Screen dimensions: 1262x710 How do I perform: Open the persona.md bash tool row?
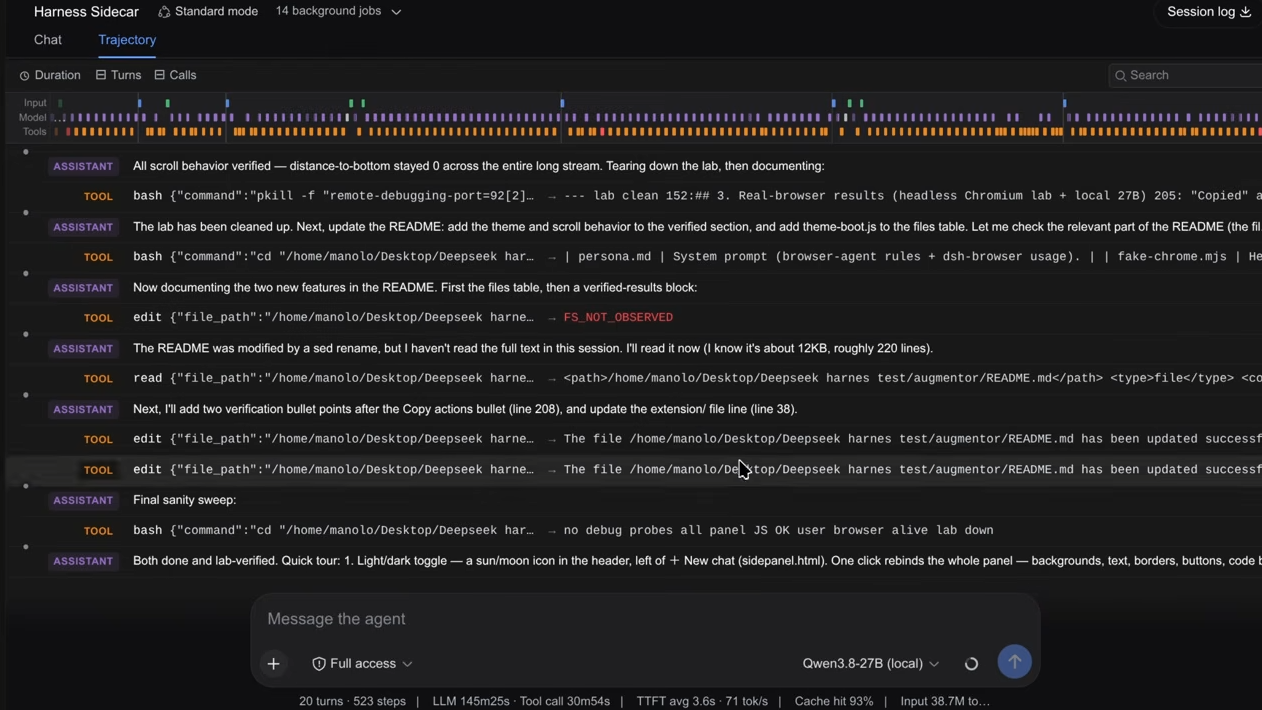[634, 257]
